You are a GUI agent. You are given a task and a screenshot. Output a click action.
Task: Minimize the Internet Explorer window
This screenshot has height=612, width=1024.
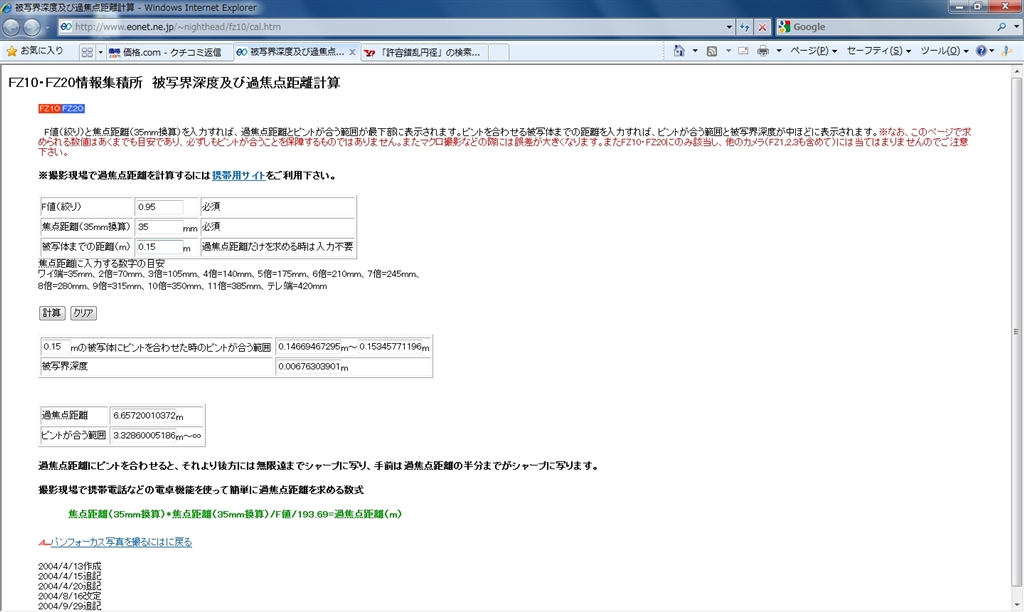tap(959, 7)
